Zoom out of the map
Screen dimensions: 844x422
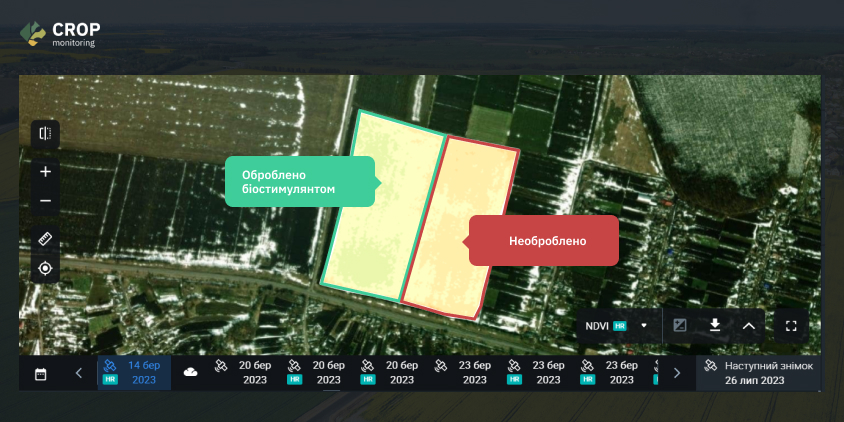point(45,201)
